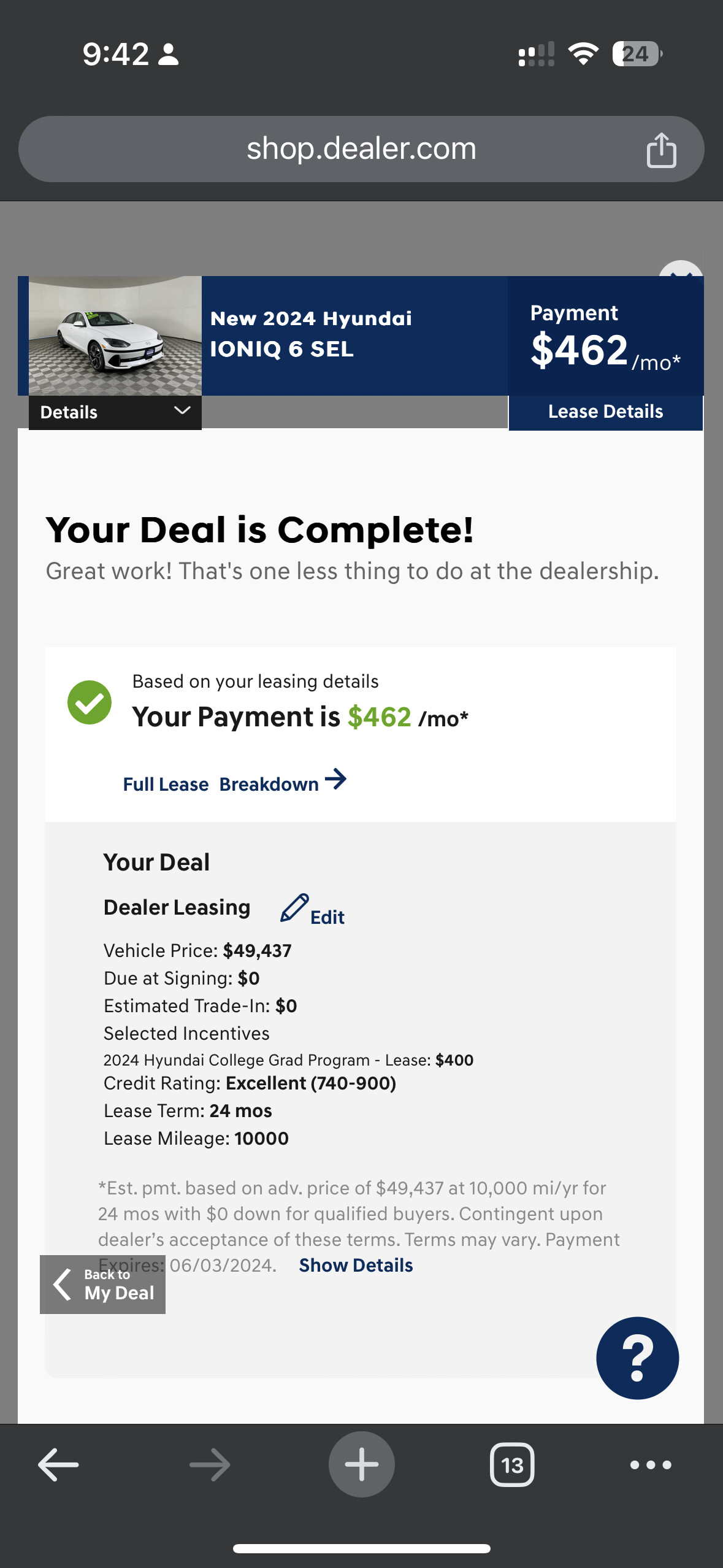Open the Lease Details tab
723x1568 pixels.
pos(605,412)
